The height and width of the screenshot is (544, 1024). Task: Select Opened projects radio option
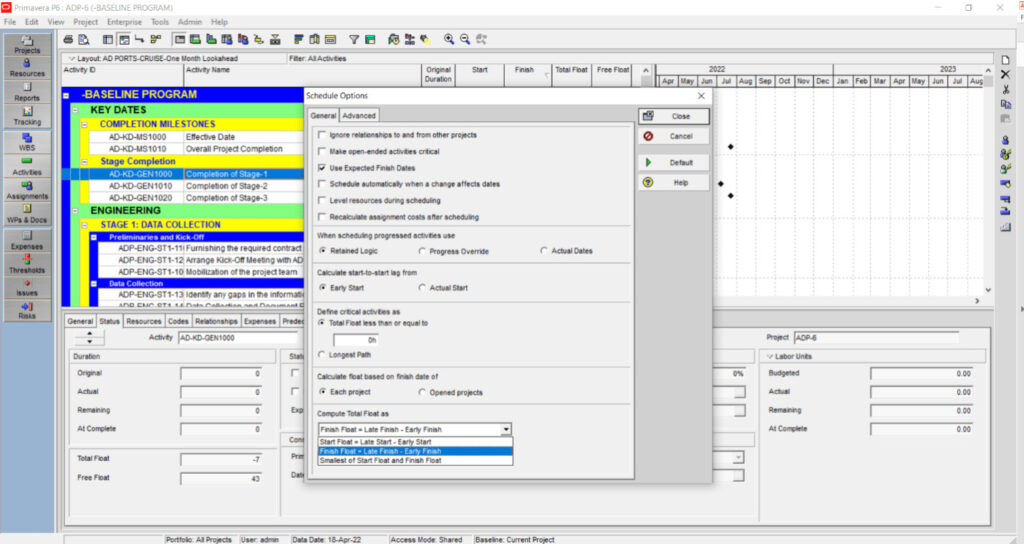(422, 392)
